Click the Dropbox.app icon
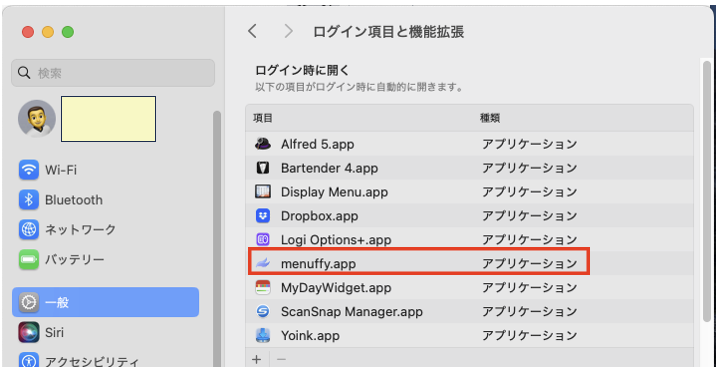Image resolution: width=717 pixels, height=372 pixels. [x=263, y=216]
